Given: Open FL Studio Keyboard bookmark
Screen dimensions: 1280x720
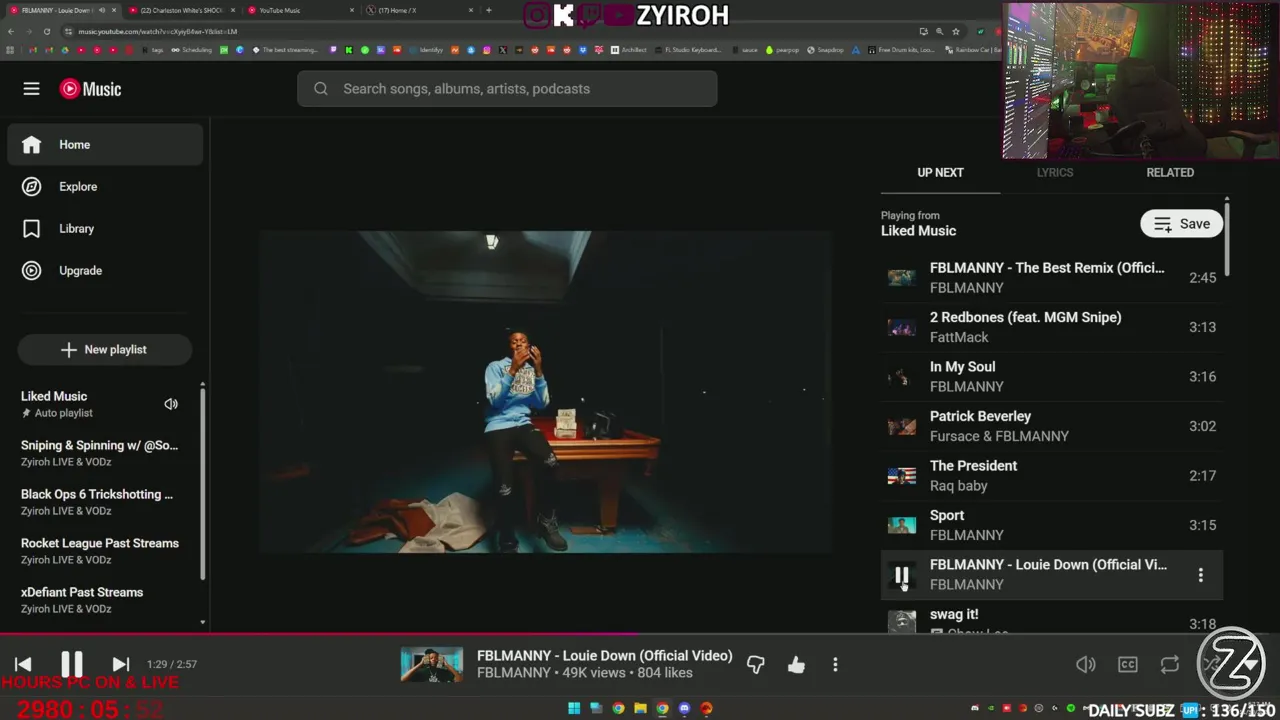Looking at the screenshot, I should pyautogui.click(x=686, y=50).
